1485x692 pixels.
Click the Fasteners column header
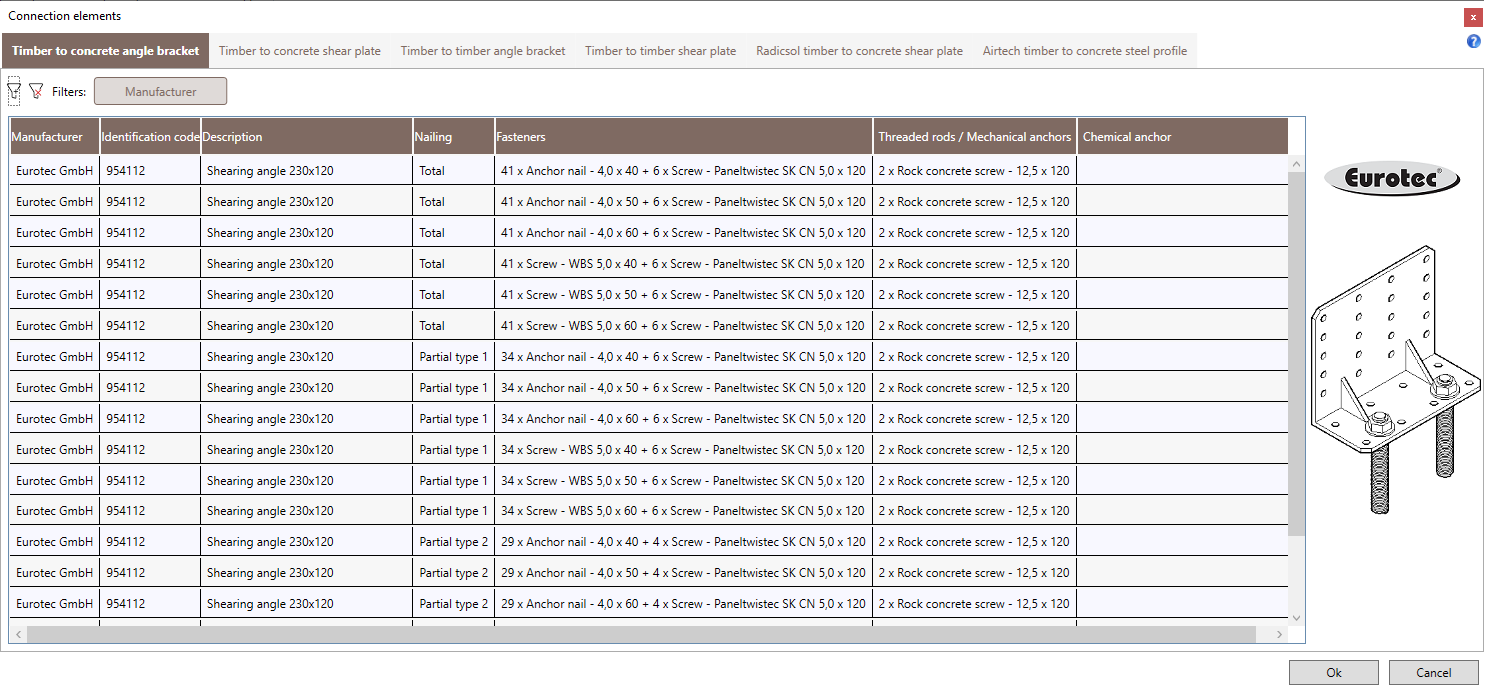pyautogui.click(x=684, y=137)
